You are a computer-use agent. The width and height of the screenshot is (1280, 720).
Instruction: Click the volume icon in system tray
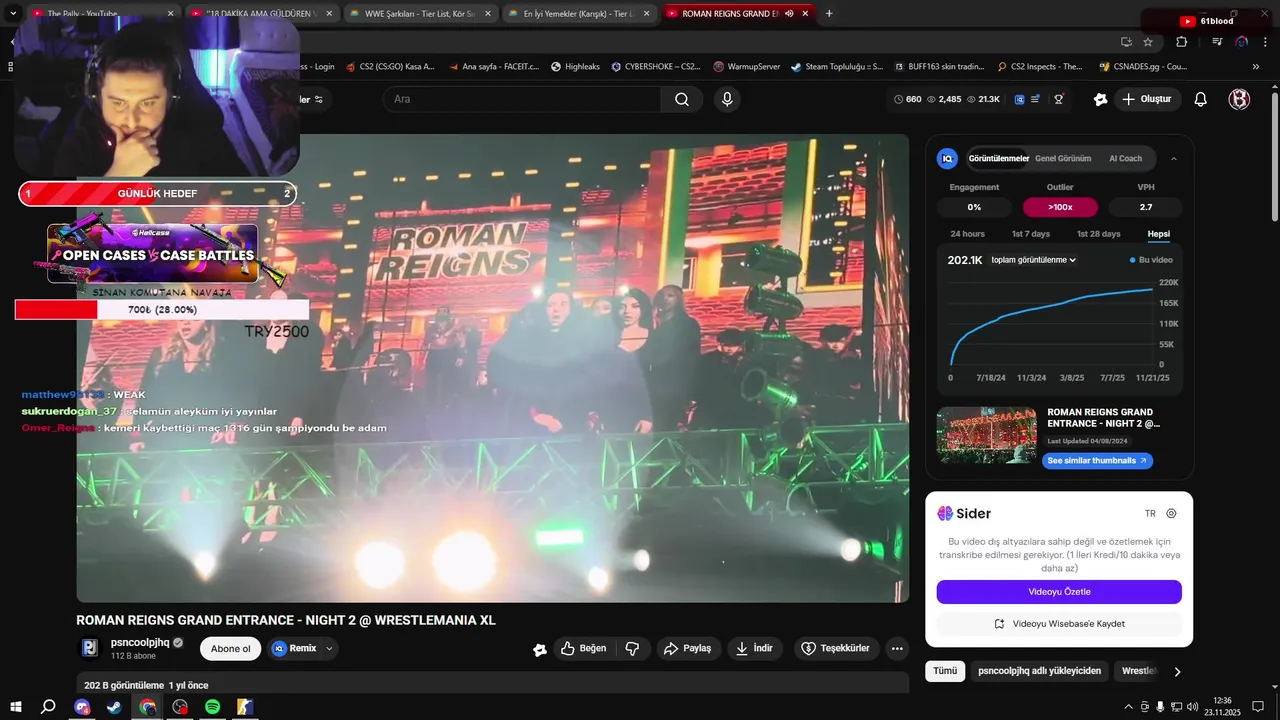pos(1193,707)
